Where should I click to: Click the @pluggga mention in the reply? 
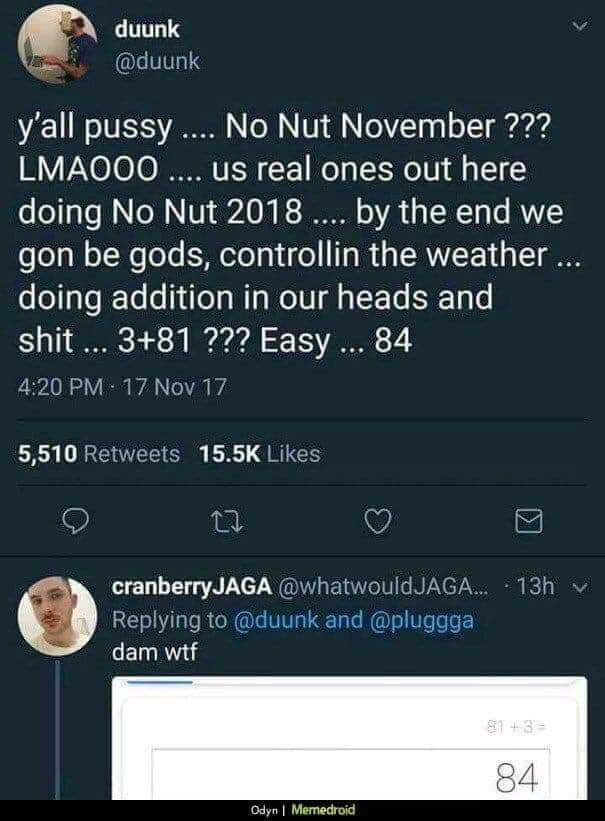[422, 619]
